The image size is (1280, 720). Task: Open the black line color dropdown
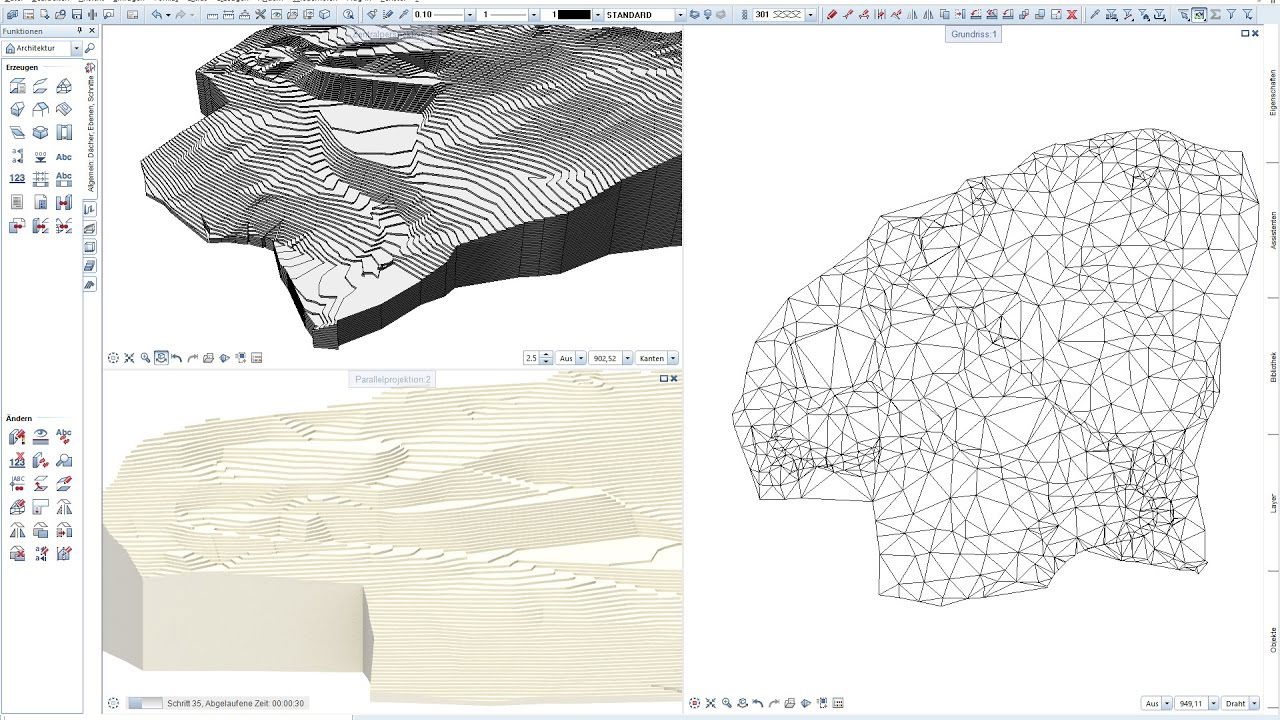(x=598, y=15)
